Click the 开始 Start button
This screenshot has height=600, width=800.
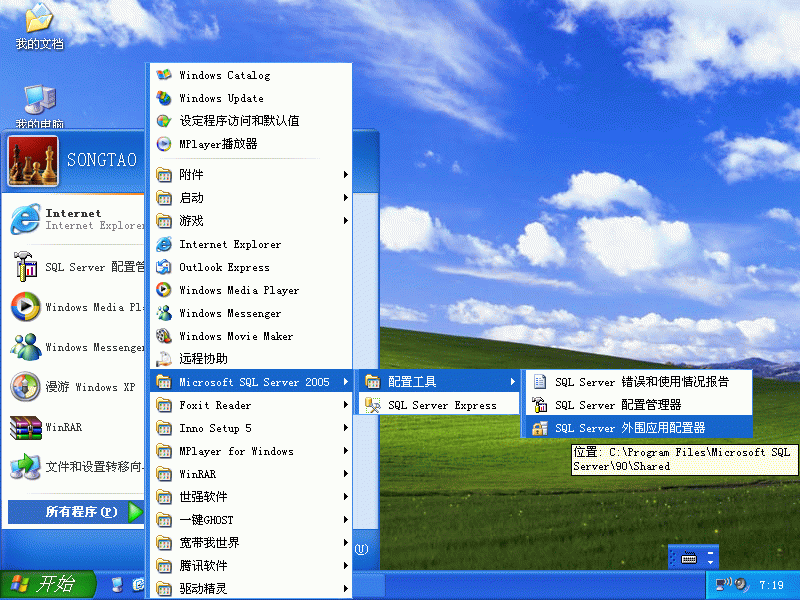click(x=47, y=585)
